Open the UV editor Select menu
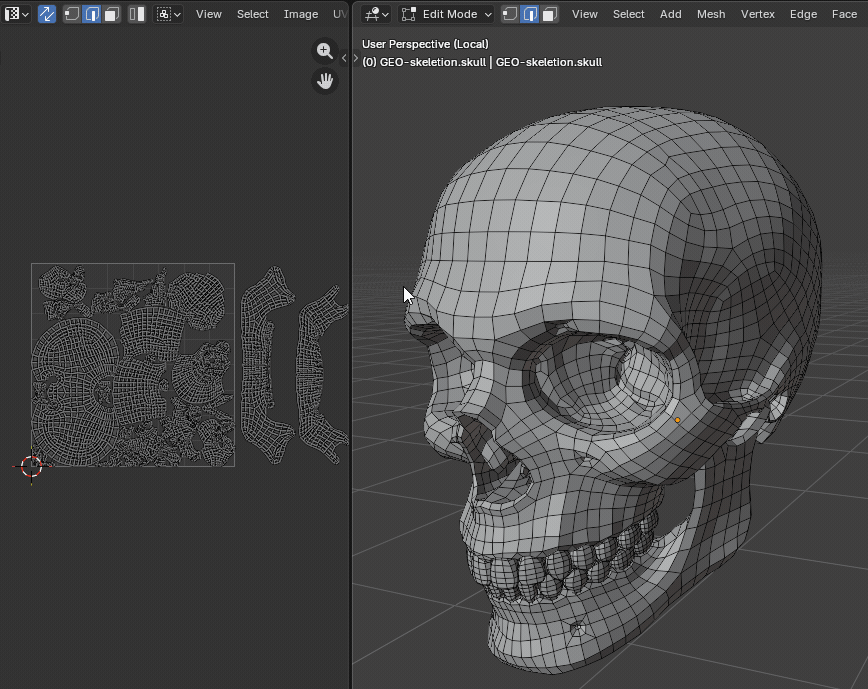Screen dimensions: 868x689 [x=252, y=14]
